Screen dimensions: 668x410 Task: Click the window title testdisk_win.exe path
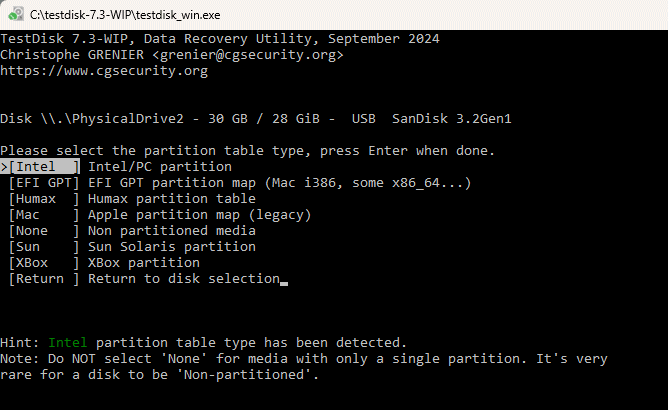click(125, 15)
